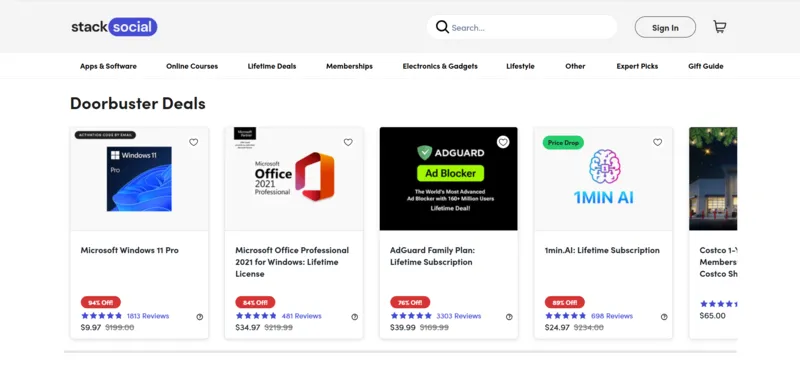The width and height of the screenshot is (800, 366).
Task: Favorite the AdGuard Family Plan deal
Action: pyautogui.click(x=503, y=142)
